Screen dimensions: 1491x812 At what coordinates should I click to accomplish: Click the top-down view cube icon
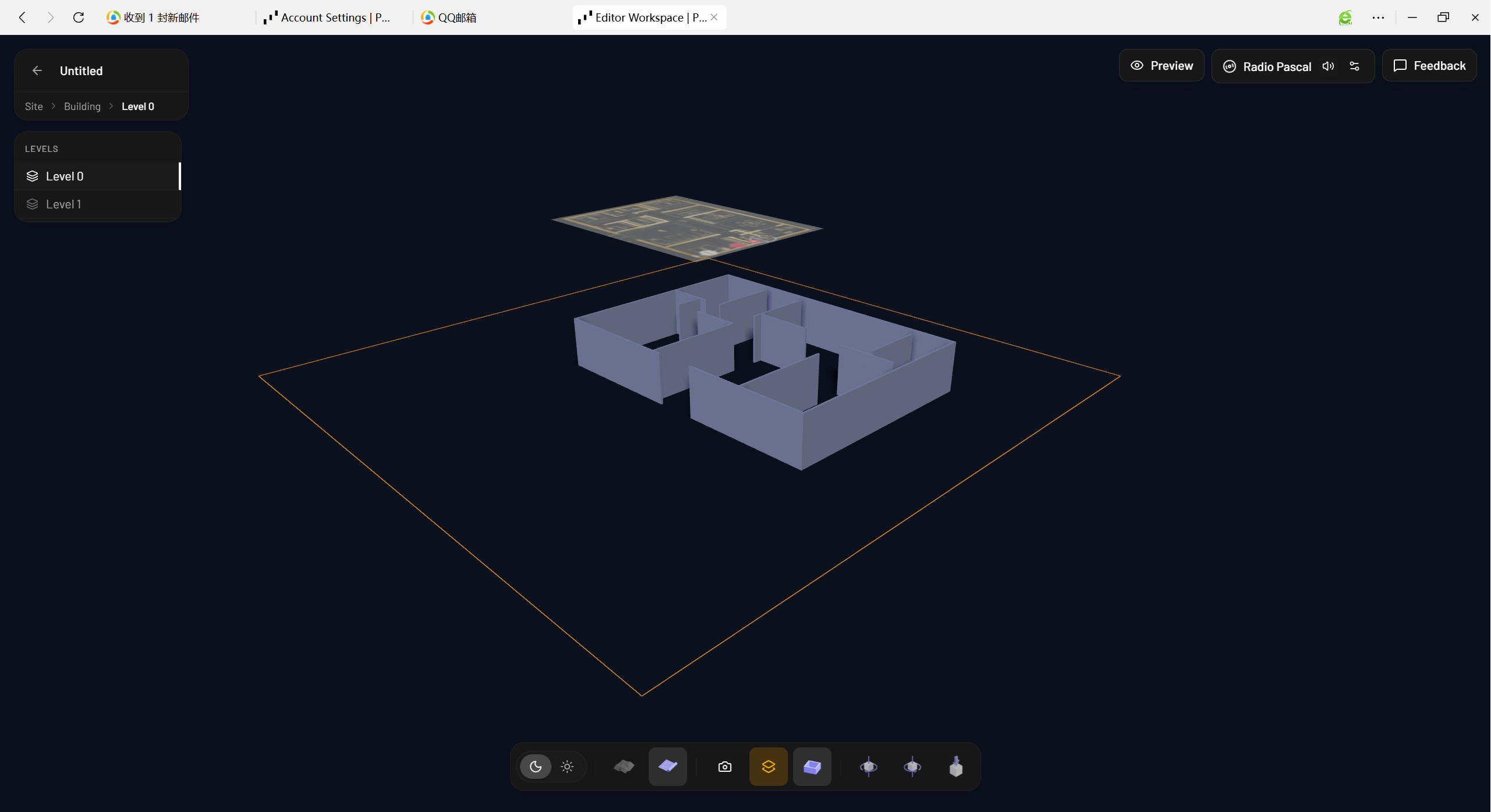tap(956, 767)
